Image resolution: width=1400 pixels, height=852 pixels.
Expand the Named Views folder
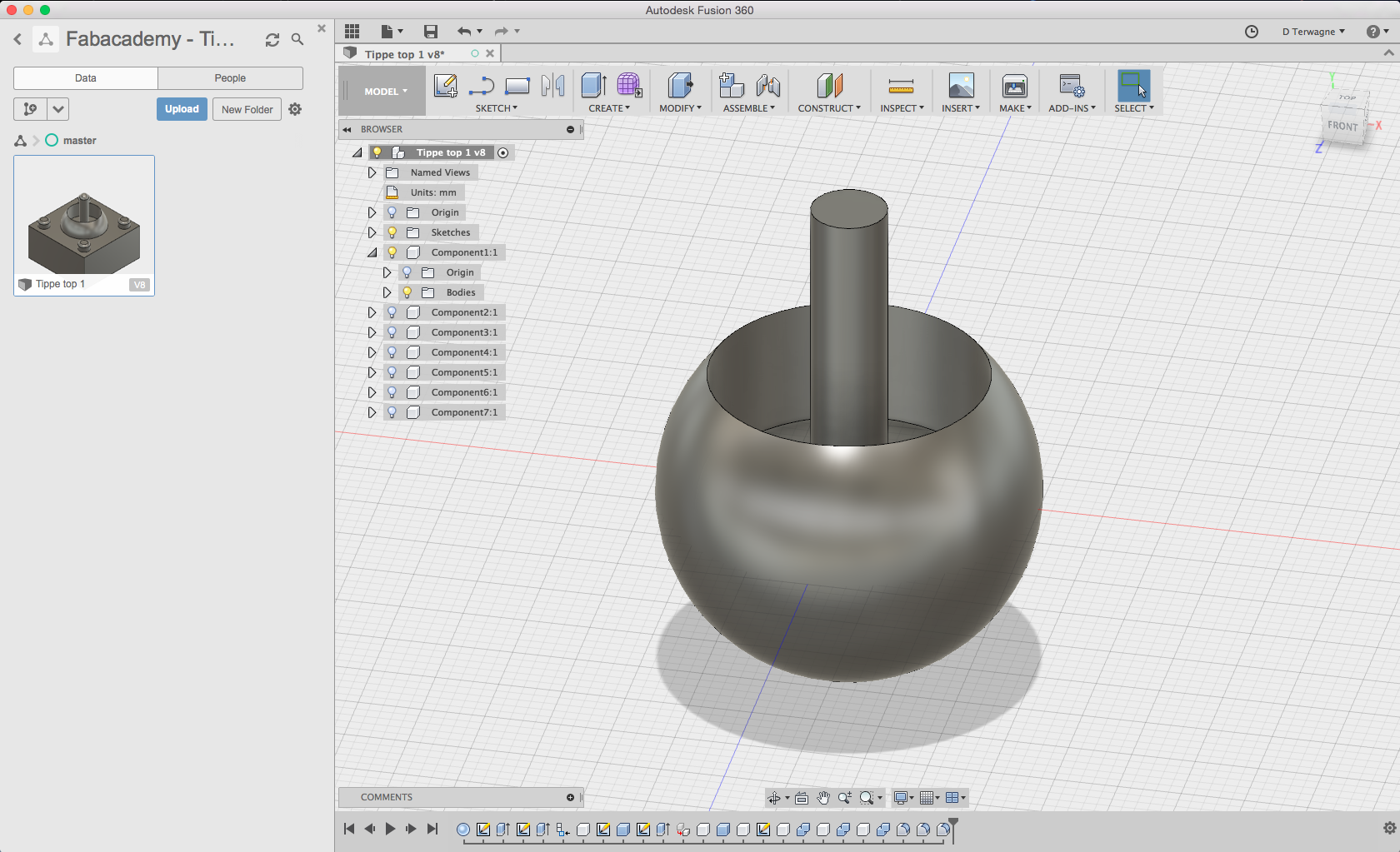coord(372,172)
